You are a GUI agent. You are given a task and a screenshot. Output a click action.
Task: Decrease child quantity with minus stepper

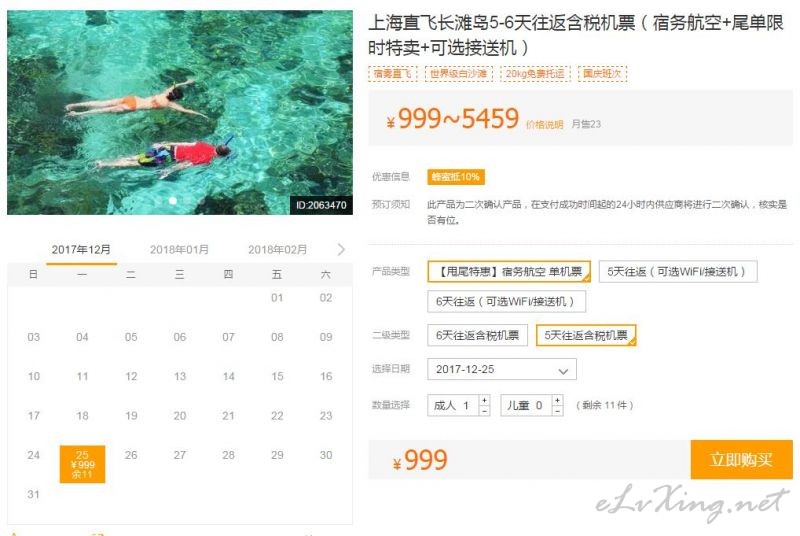pos(558,411)
